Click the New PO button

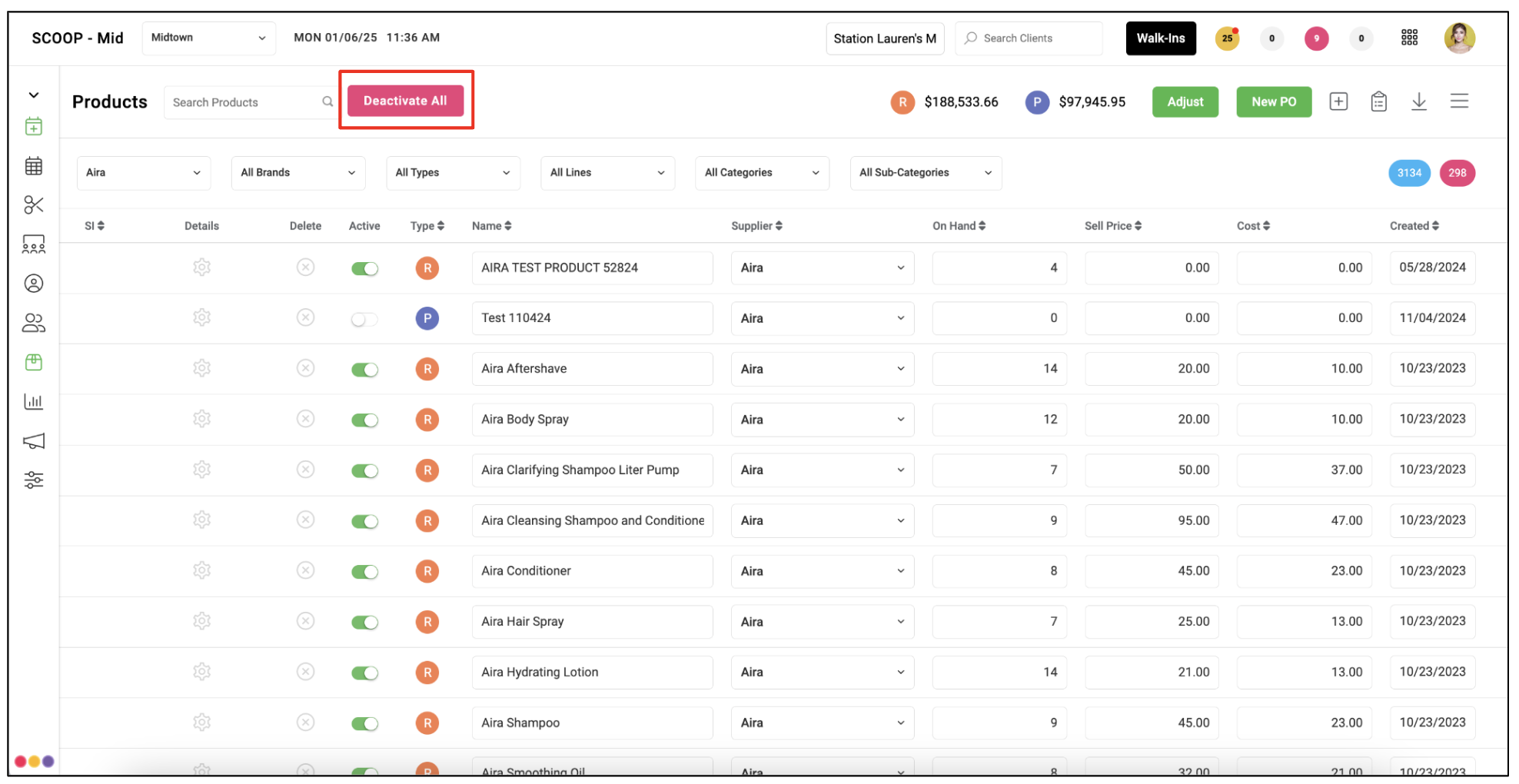[x=1274, y=101]
